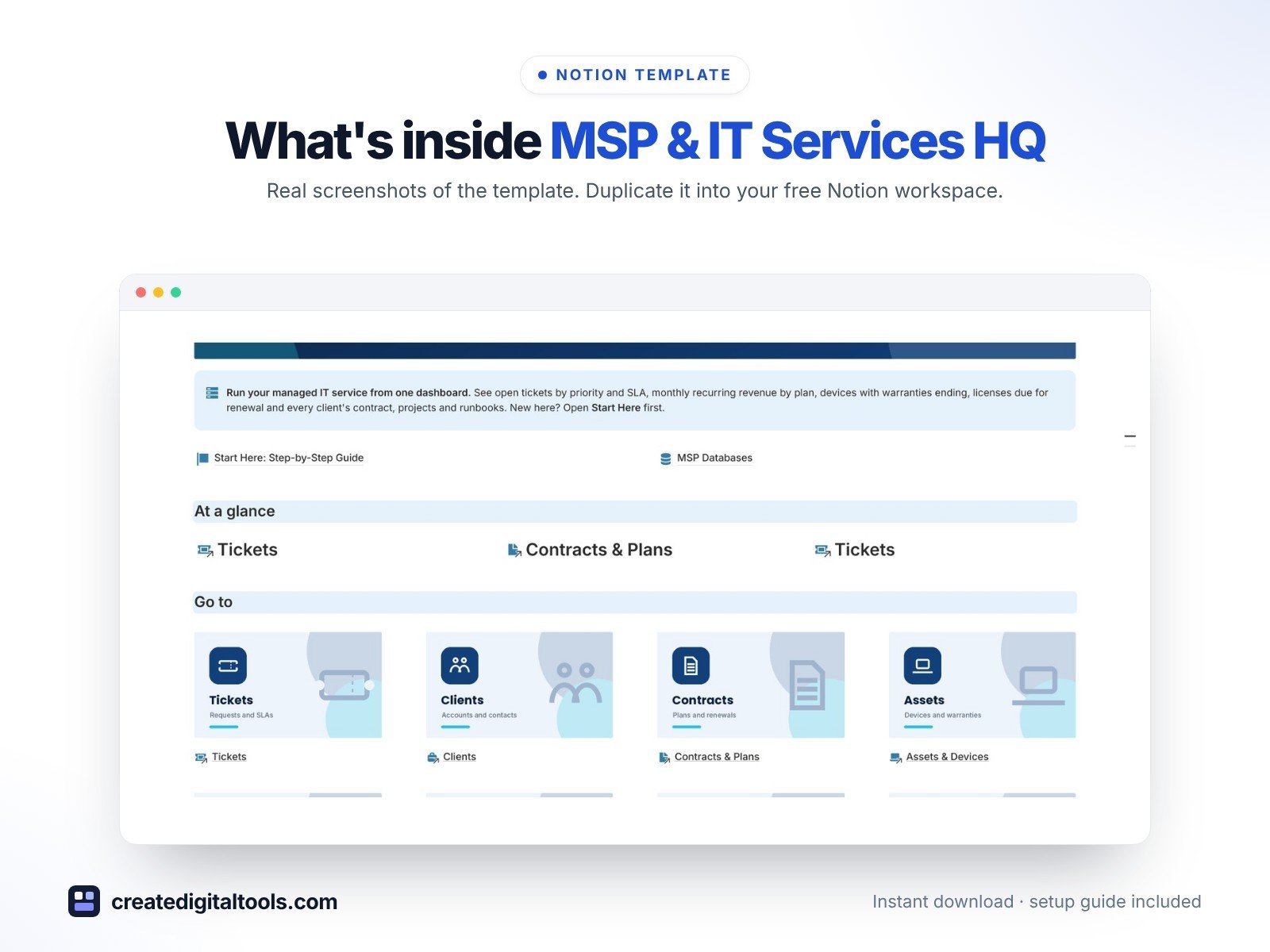Image resolution: width=1270 pixels, height=952 pixels.
Task: Click flag icon beside Start Here guide
Action: point(202,459)
